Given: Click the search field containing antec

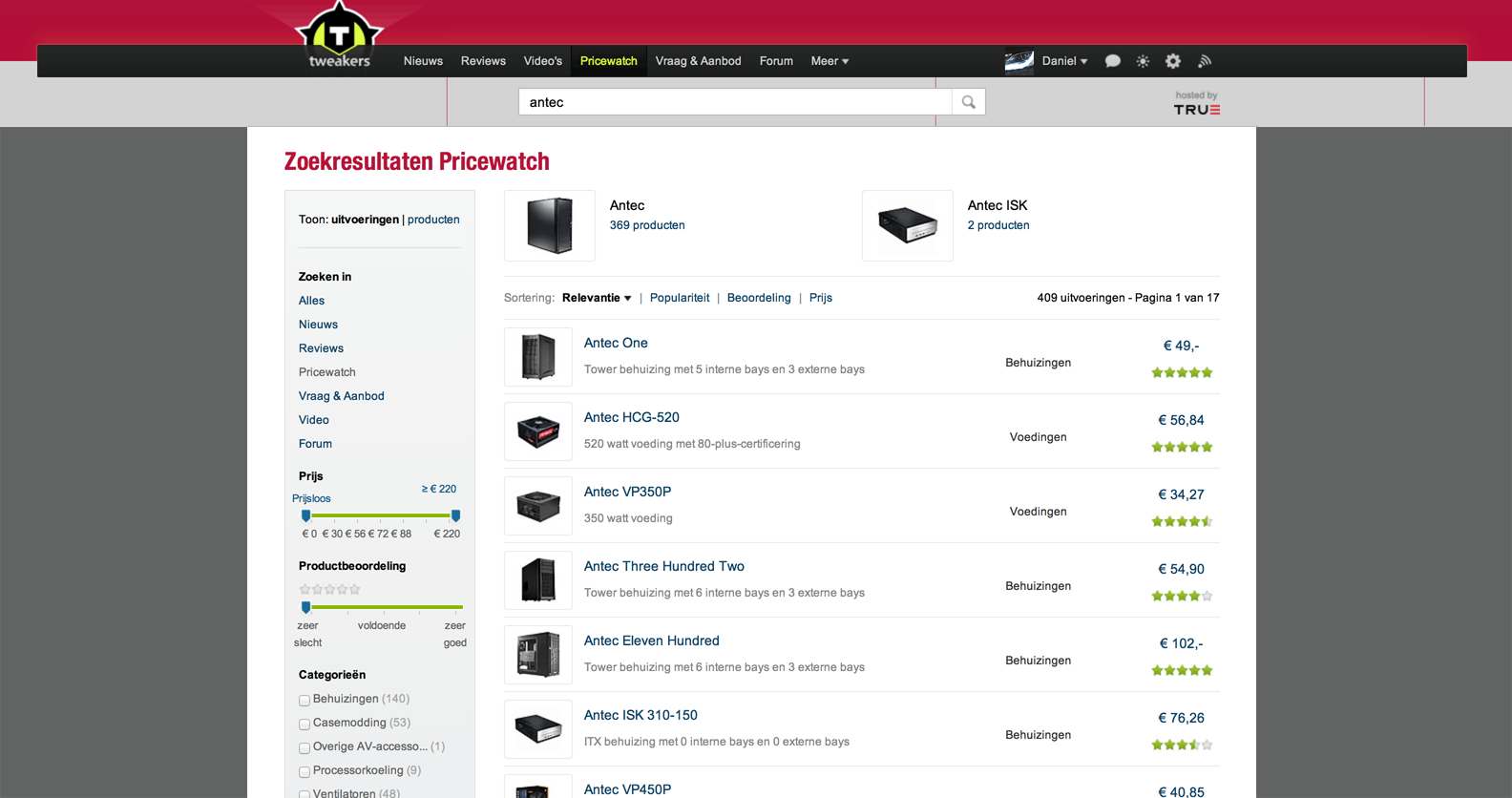Looking at the screenshot, I should (735, 102).
